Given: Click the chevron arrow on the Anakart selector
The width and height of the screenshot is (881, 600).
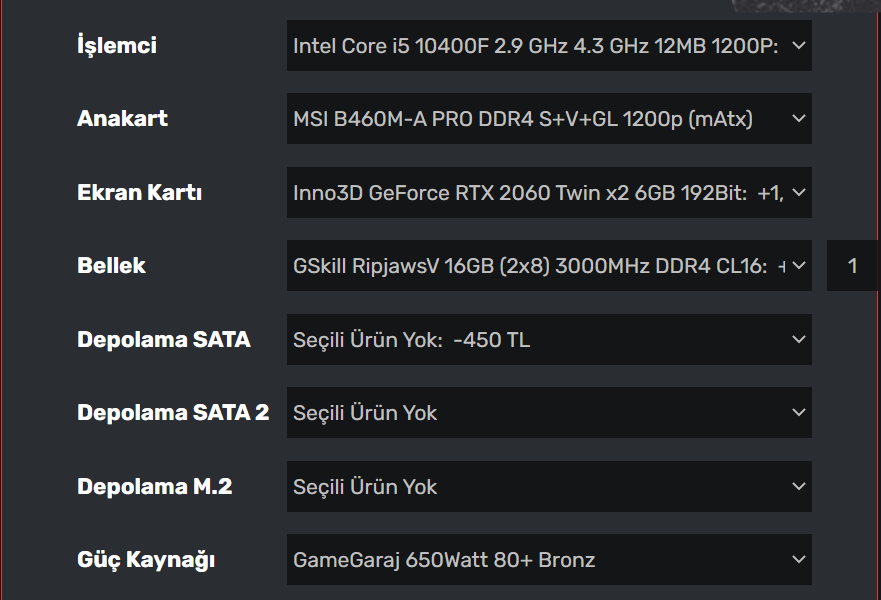Looking at the screenshot, I should click(798, 119).
